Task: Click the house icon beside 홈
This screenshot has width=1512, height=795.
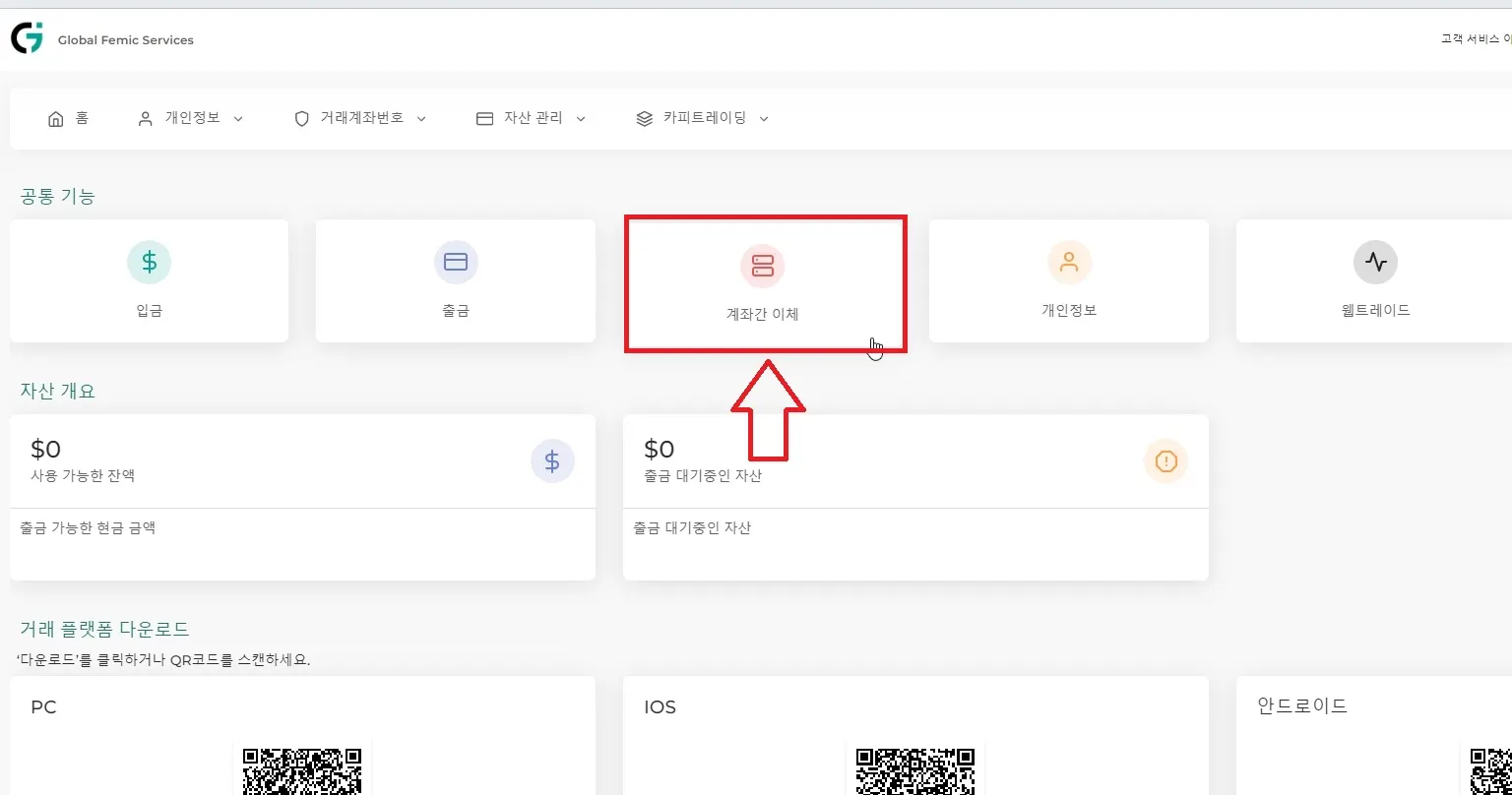Action: tap(56, 119)
